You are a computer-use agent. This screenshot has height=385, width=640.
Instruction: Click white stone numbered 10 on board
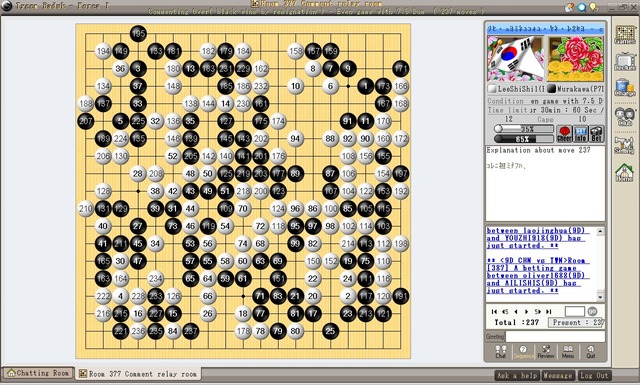pyautogui.click(x=295, y=86)
